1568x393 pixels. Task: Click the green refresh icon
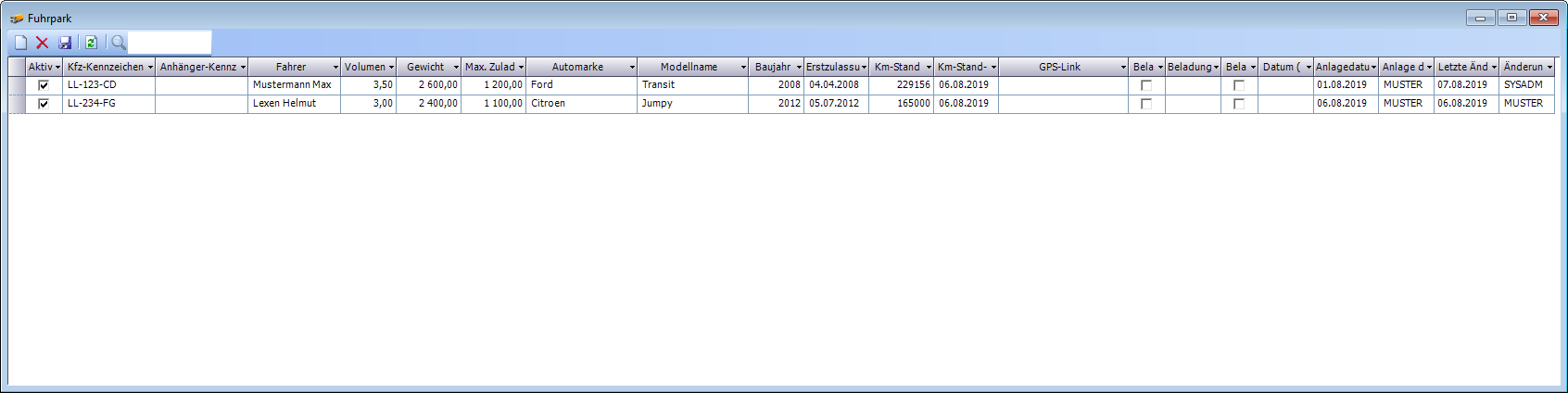[91, 43]
